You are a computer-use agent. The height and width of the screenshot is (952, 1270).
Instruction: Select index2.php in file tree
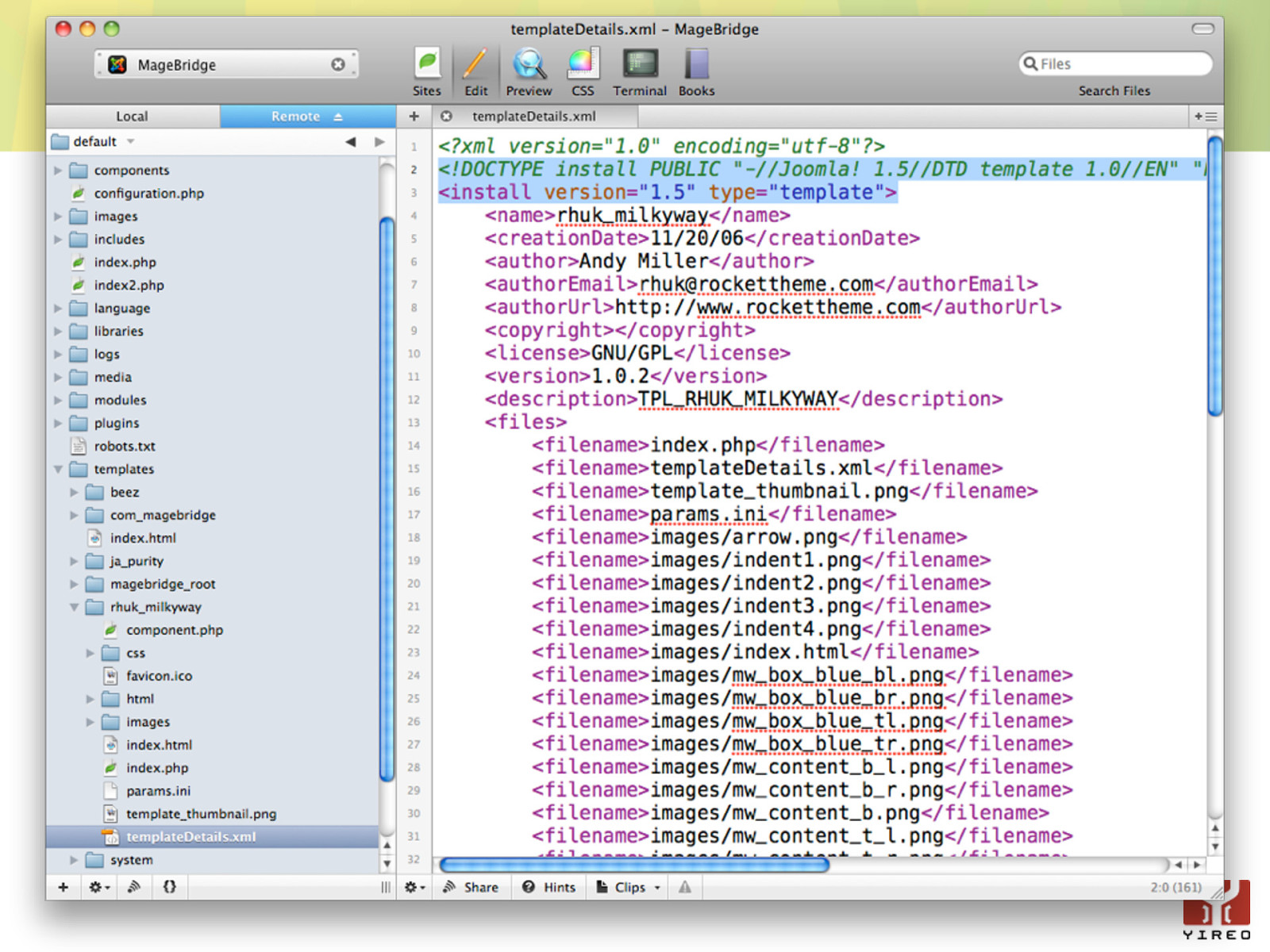pos(129,285)
